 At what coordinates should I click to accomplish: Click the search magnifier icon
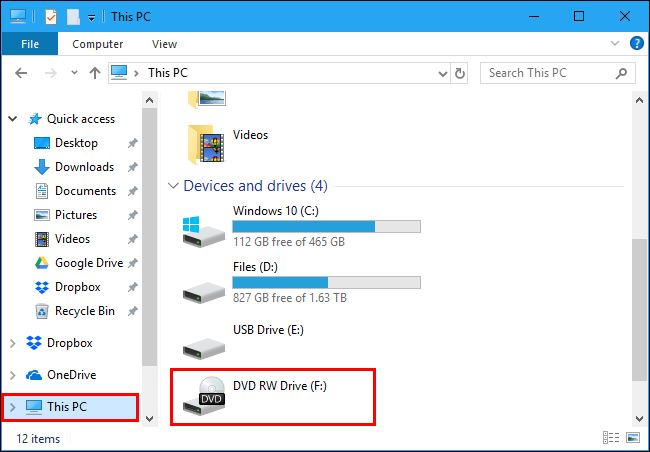click(621, 73)
